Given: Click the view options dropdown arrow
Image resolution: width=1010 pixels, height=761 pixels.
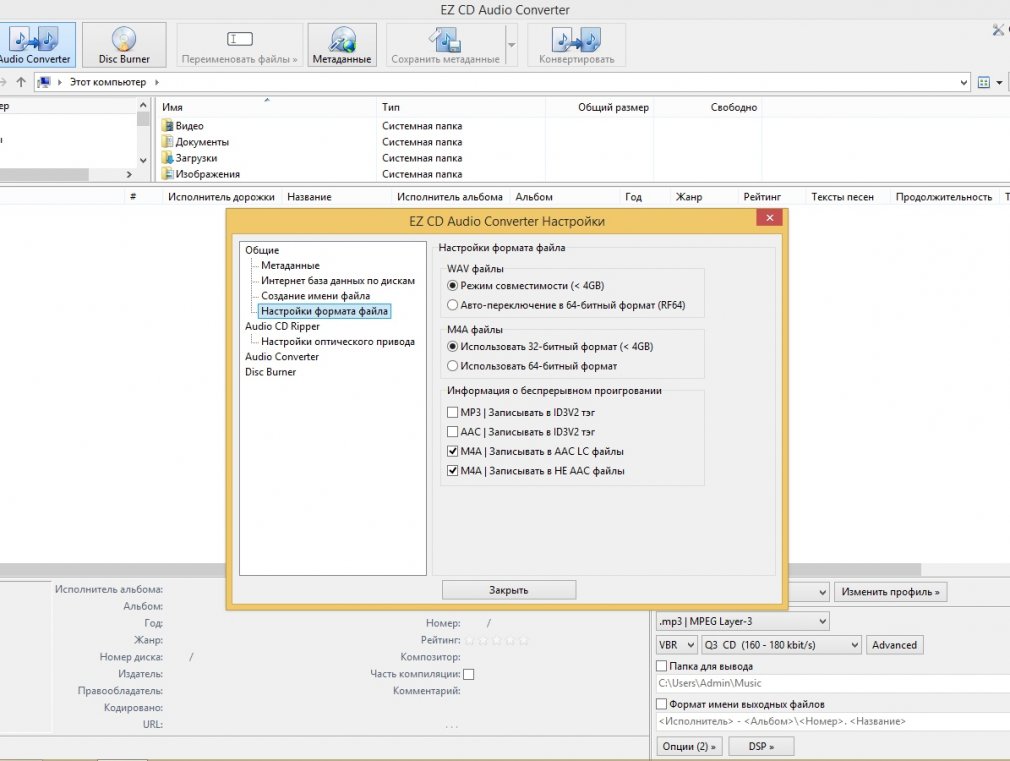Looking at the screenshot, I should click(999, 82).
